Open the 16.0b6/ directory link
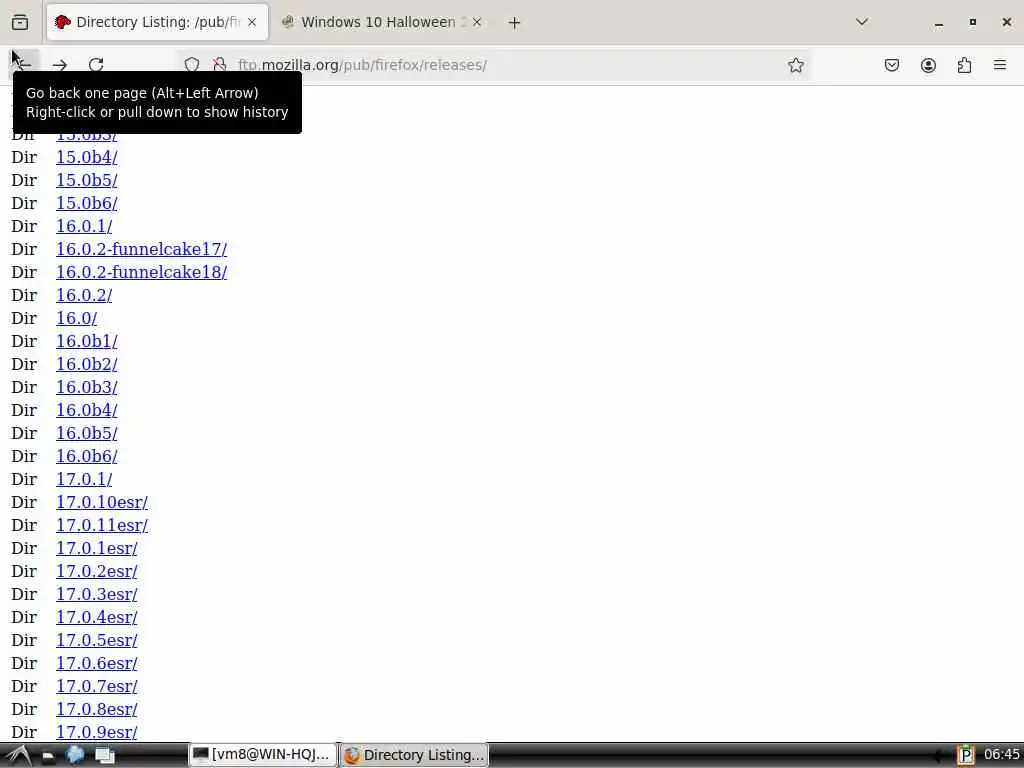The height and width of the screenshot is (768, 1024). pos(87,456)
